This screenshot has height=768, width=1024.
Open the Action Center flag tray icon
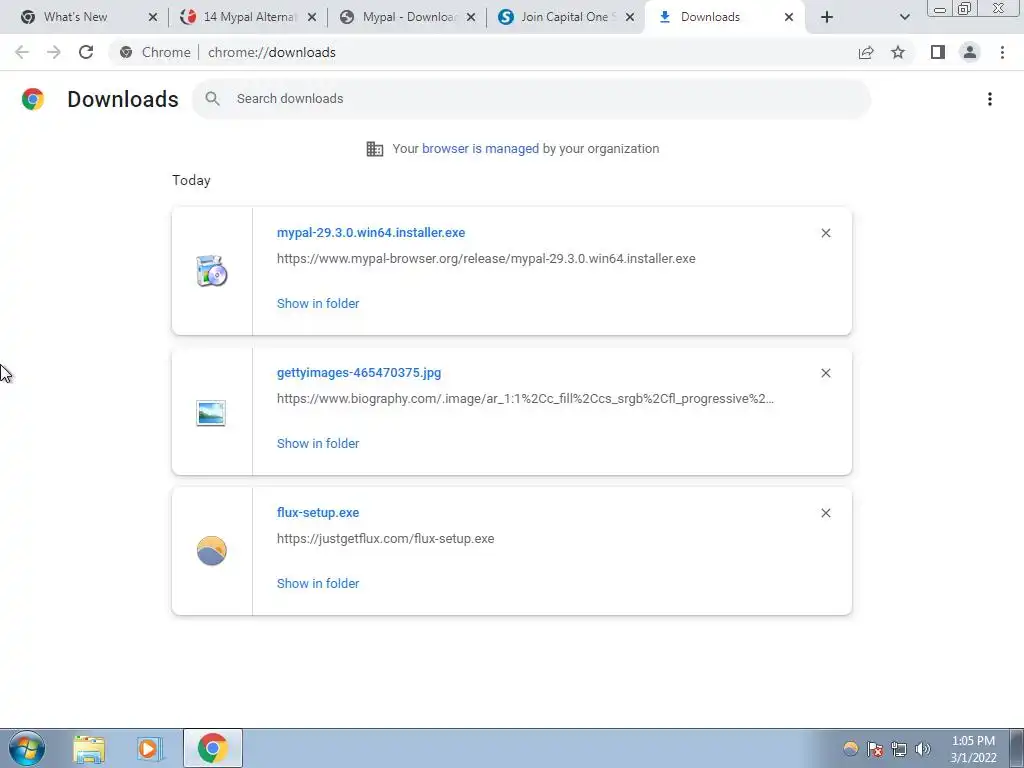(875, 748)
